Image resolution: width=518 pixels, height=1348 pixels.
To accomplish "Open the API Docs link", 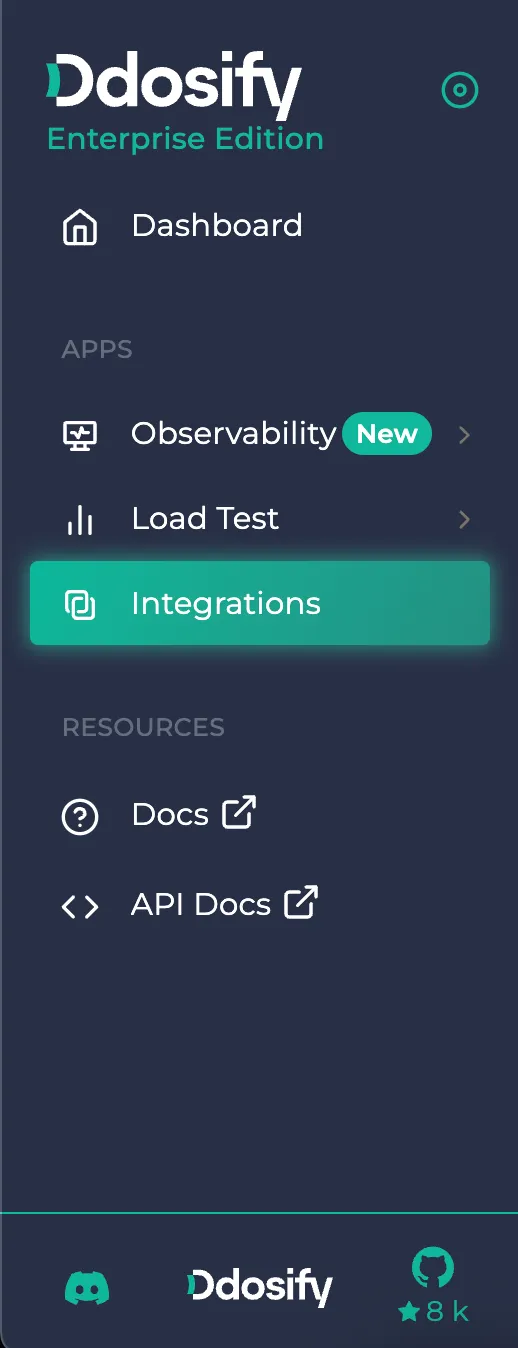I will (201, 905).
